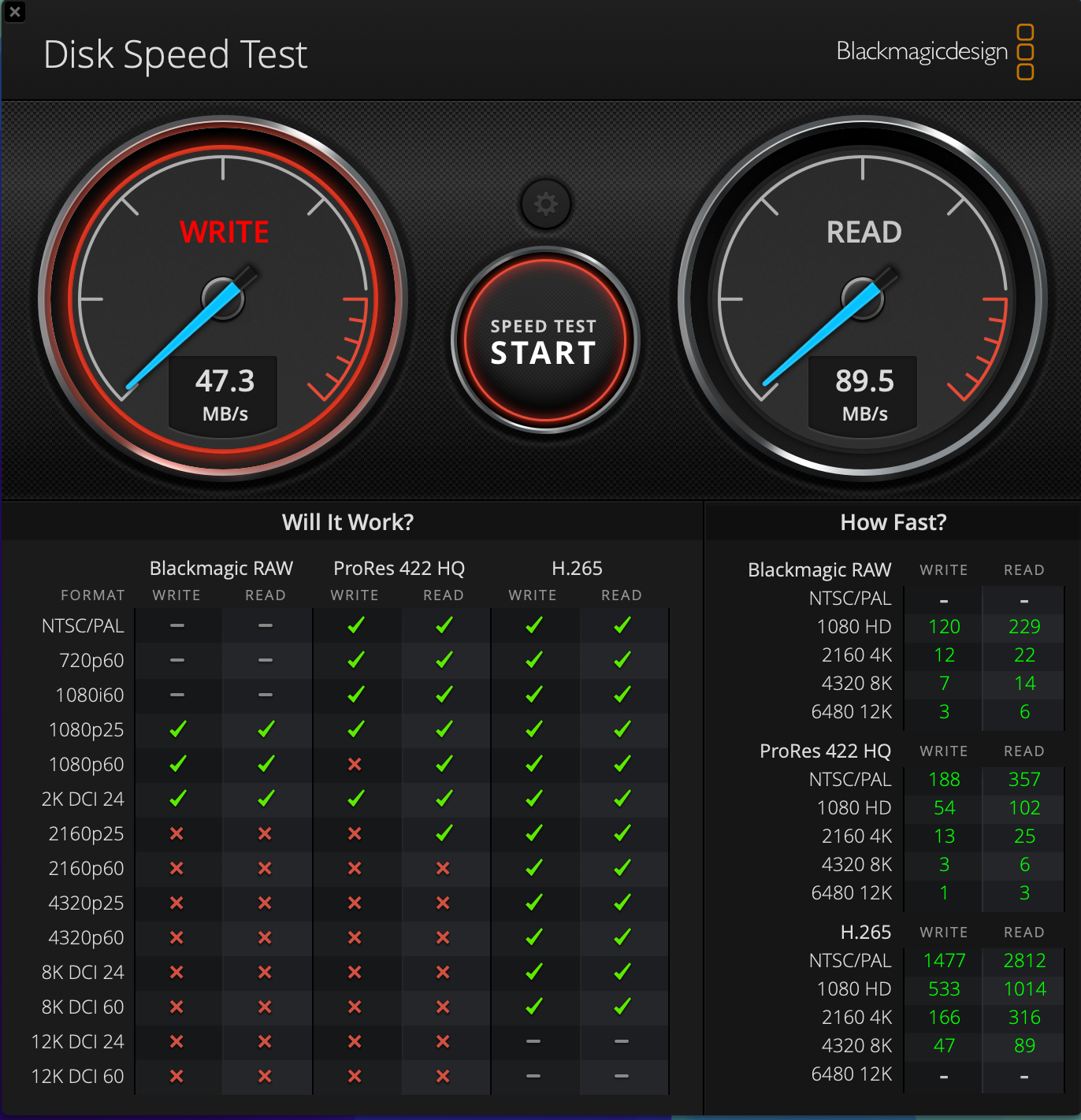The image size is (1081, 1120).
Task: Close the Disk Speed Test window
Action: click(14, 12)
